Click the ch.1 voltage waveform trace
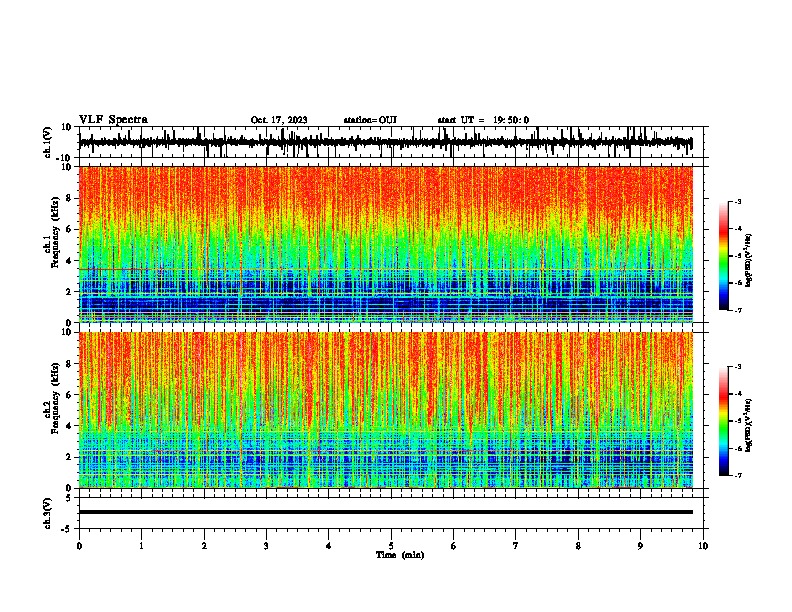This screenshot has width=792, height=612. click(x=385, y=142)
